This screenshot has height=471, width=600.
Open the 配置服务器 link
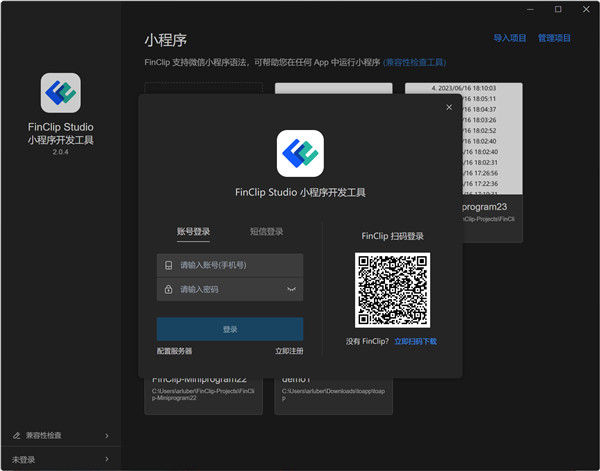(x=174, y=351)
